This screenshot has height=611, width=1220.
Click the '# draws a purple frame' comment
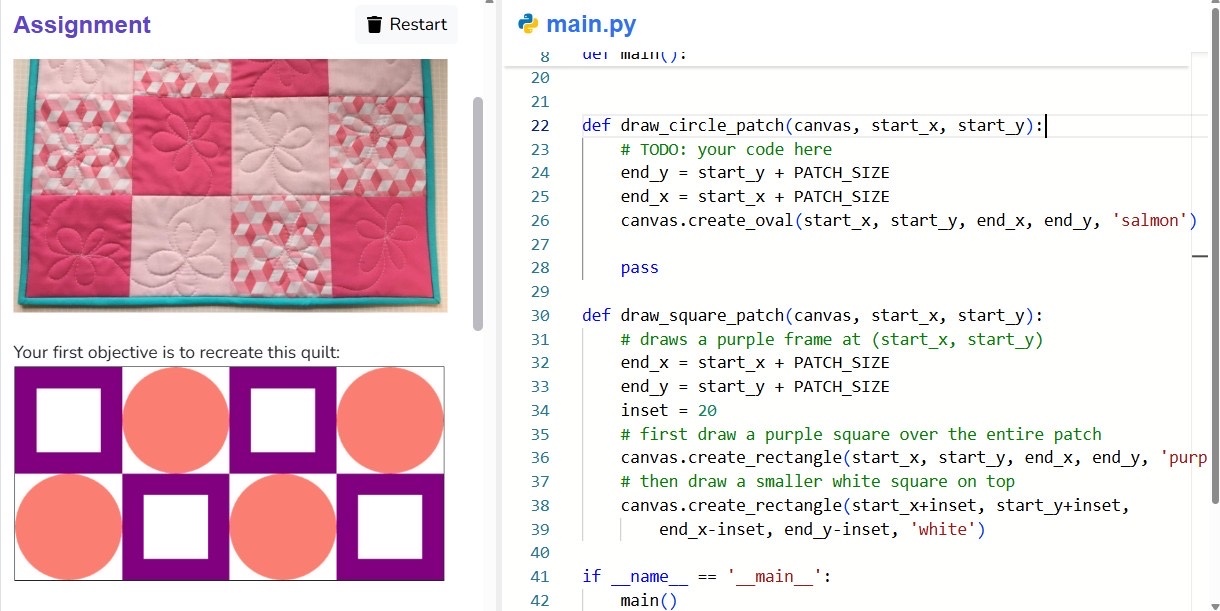[x=832, y=339]
